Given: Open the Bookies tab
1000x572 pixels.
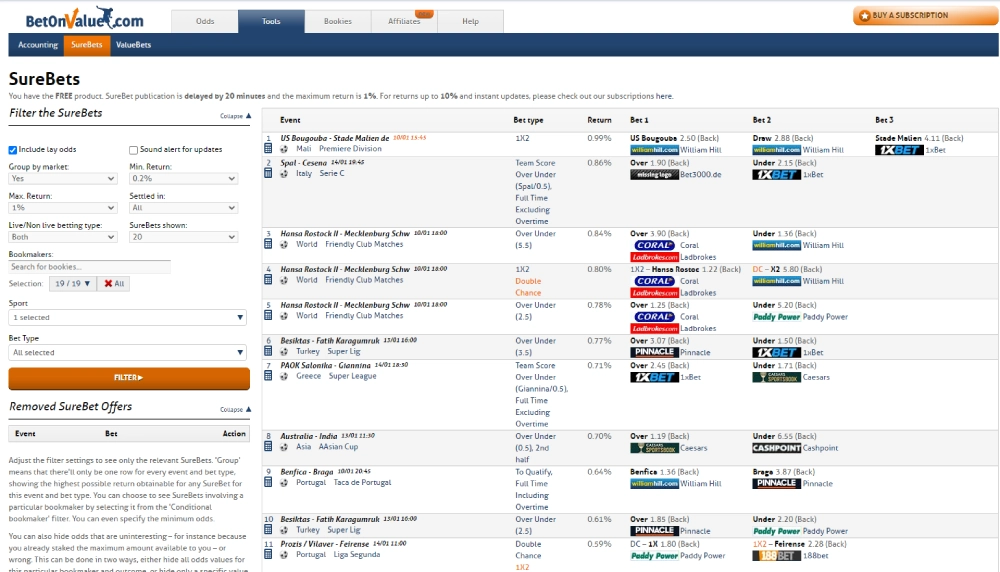Looking at the screenshot, I should click(x=337, y=21).
